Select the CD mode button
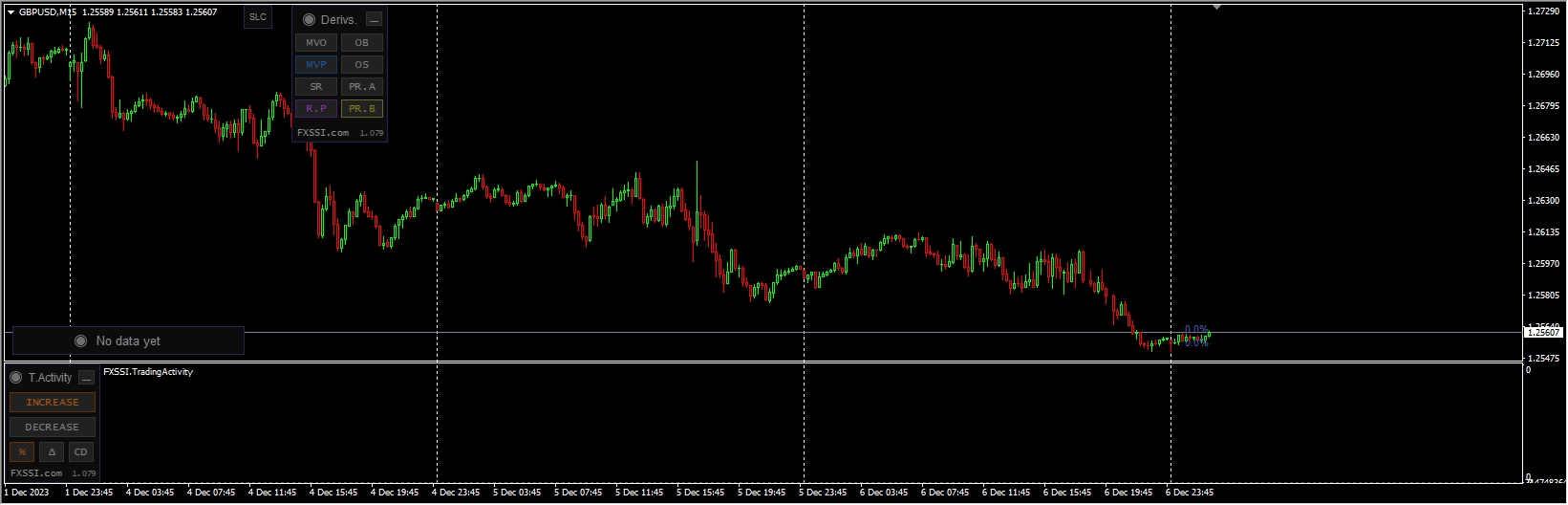This screenshot has width=1568, height=505. tap(80, 452)
